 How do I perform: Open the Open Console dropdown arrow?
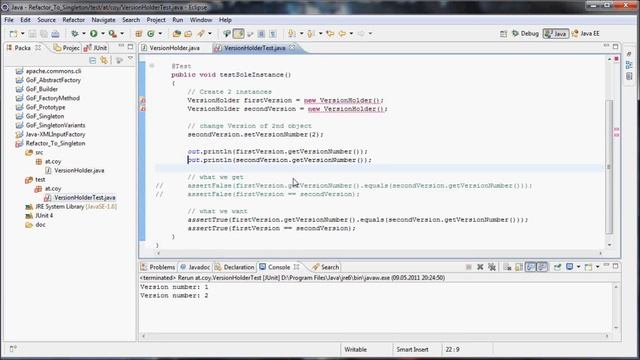(597, 267)
